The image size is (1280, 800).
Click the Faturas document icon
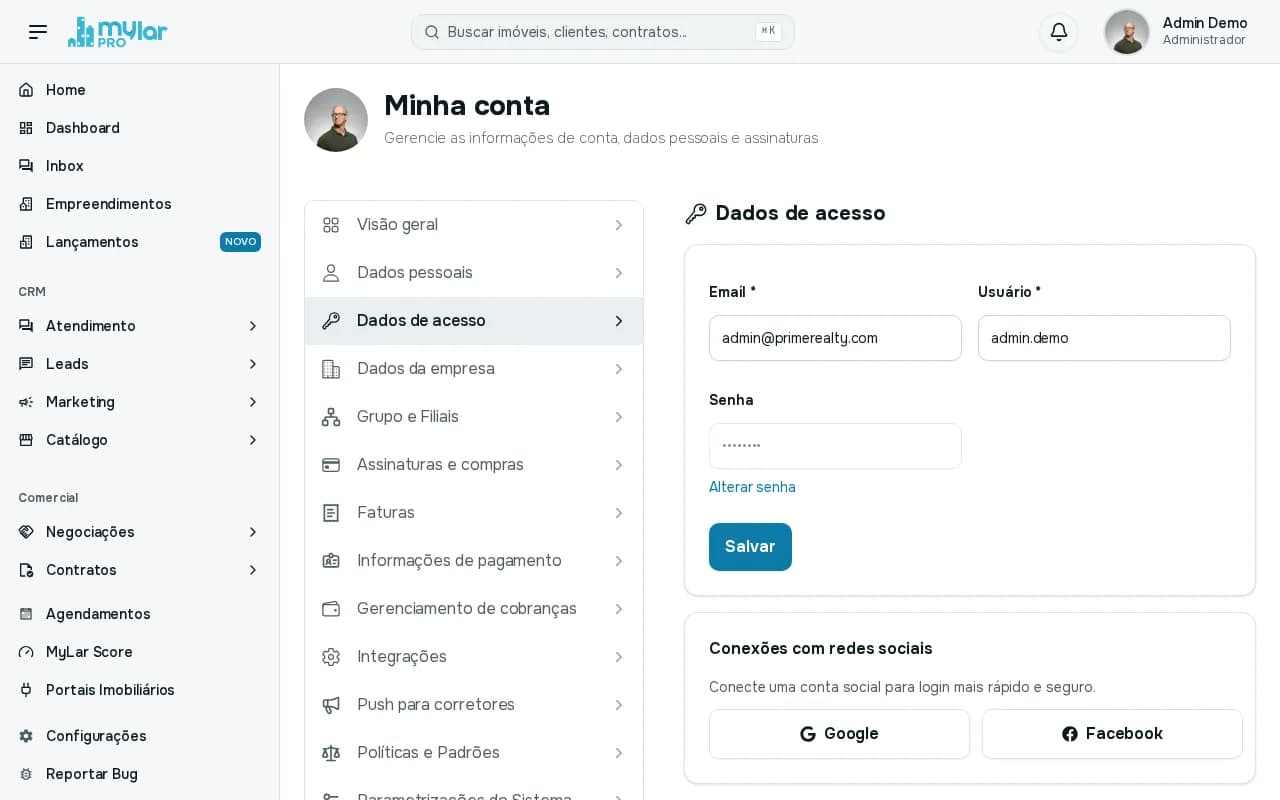331,513
